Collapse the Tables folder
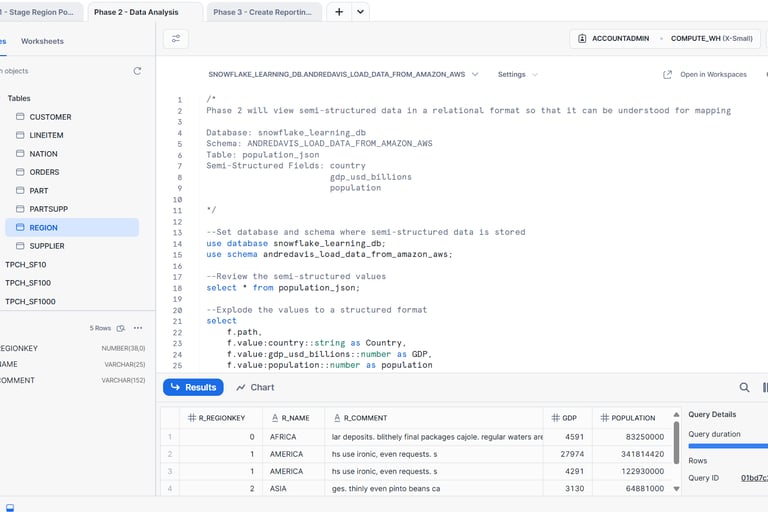The height and width of the screenshot is (512, 768). point(19,98)
